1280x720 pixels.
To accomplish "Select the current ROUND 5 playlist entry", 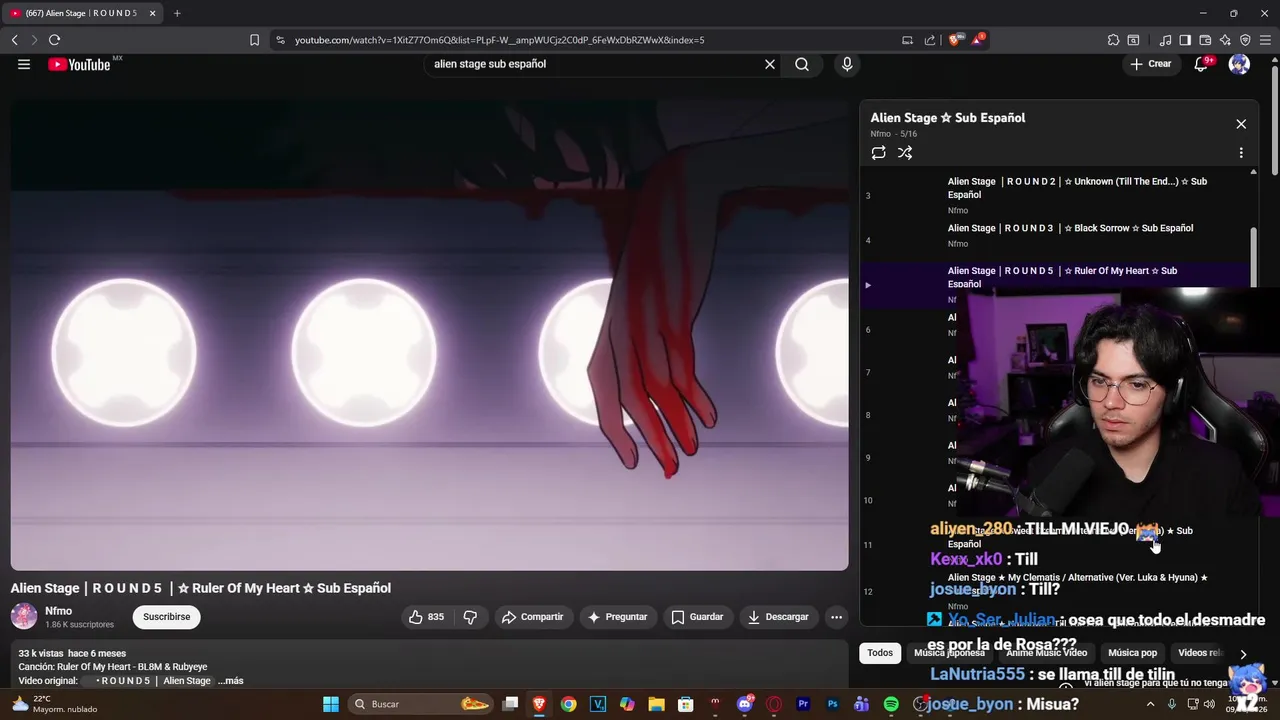I will 1056,284.
